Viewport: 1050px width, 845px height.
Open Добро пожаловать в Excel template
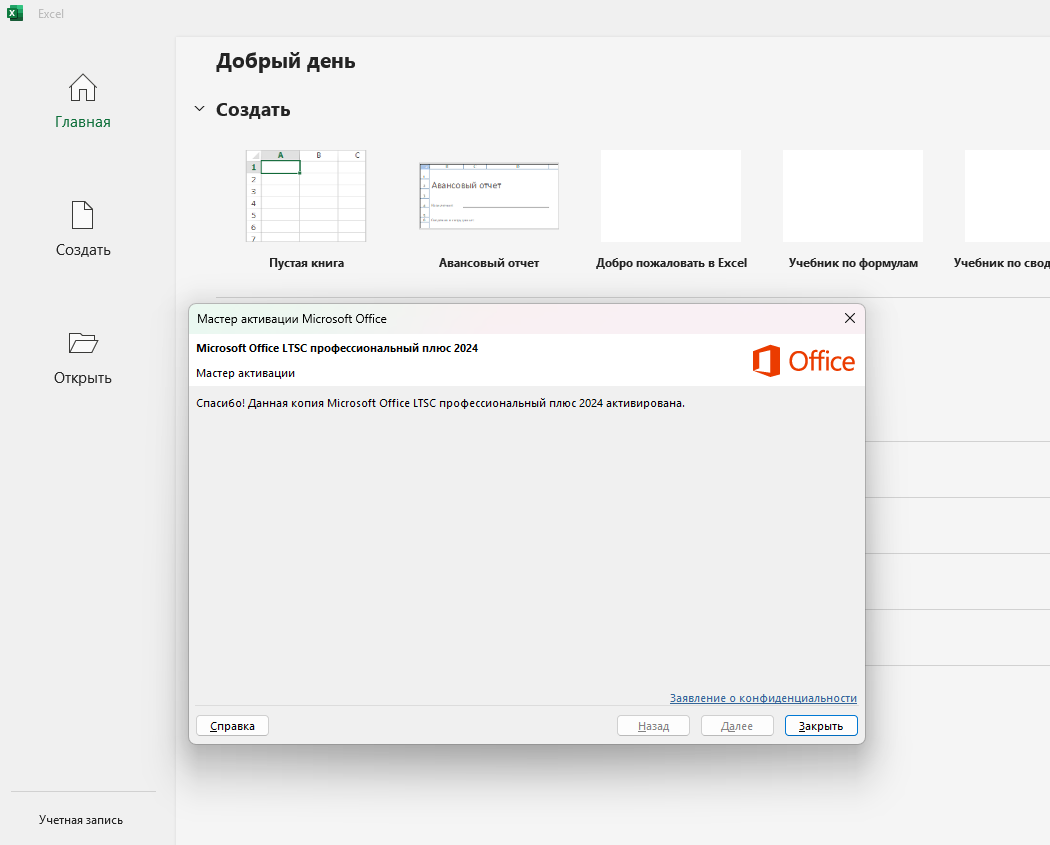point(671,196)
